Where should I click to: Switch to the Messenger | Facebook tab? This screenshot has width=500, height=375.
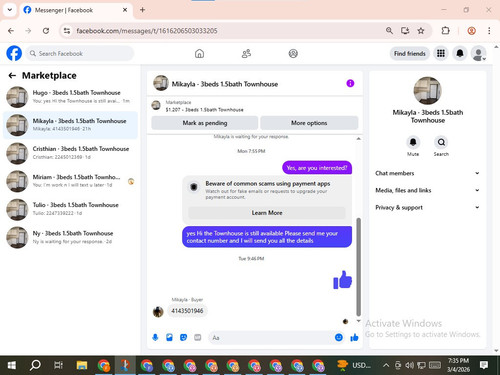click(x=76, y=10)
